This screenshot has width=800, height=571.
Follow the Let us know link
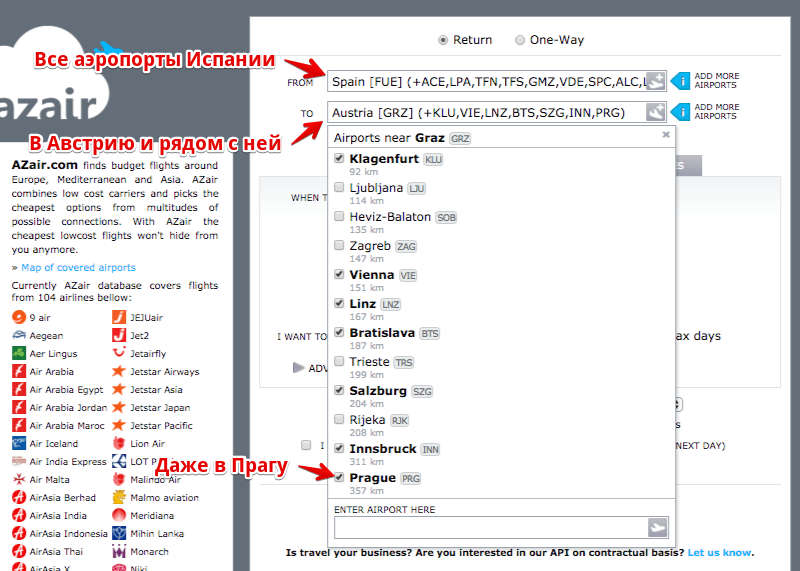click(x=719, y=553)
